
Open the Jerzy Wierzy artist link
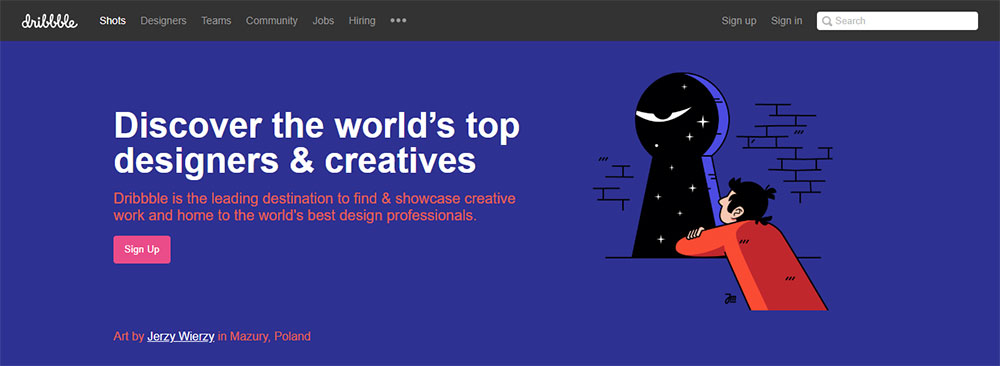pyautogui.click(x=180, y=336)
